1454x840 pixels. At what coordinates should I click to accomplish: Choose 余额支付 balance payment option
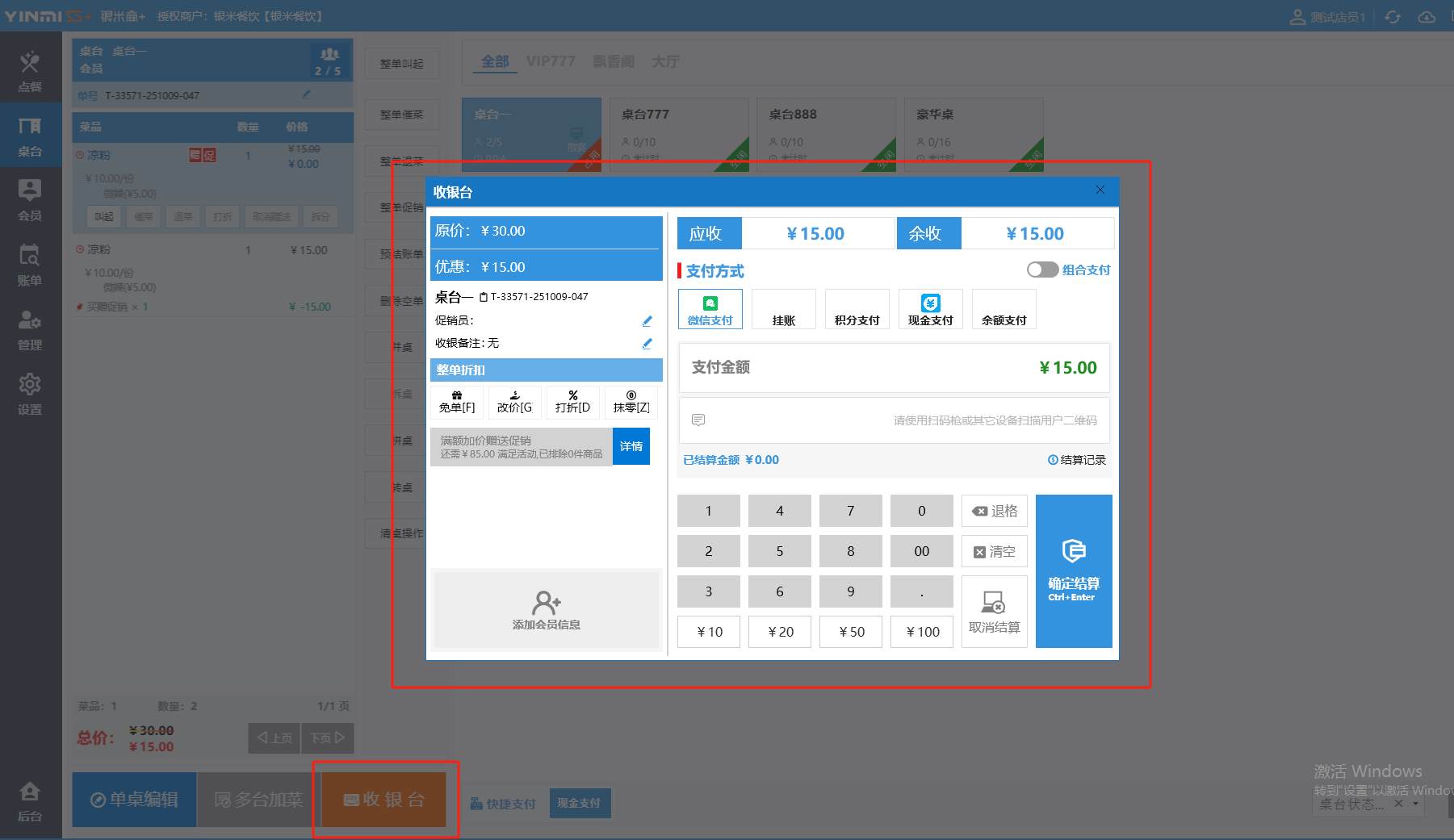tap(1004, 310)
